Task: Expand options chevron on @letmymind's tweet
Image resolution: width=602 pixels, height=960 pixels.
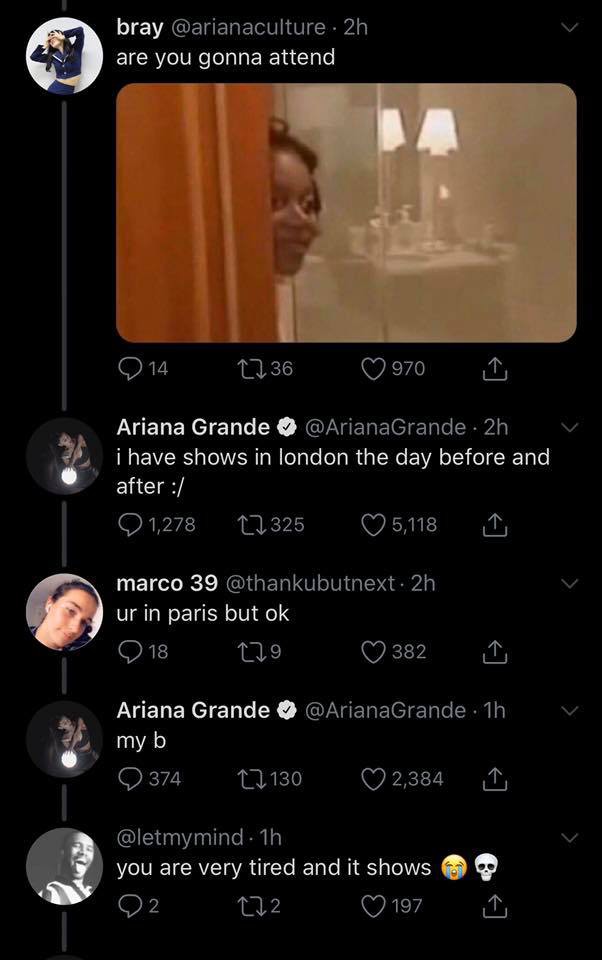Action: tap(570, 838)
